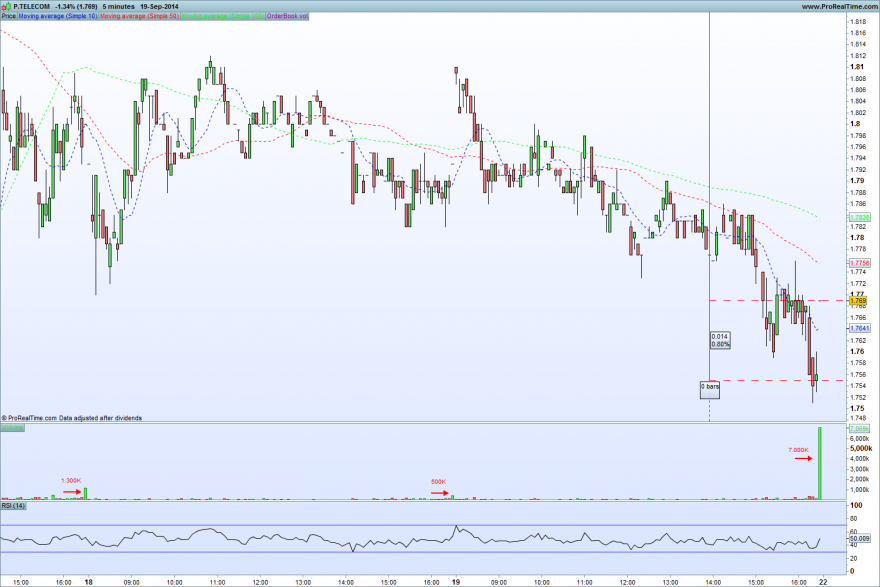This screenshot has width=880, height=587.
Task: Select the Moving average (Simple 10) label
Action: 58,16
